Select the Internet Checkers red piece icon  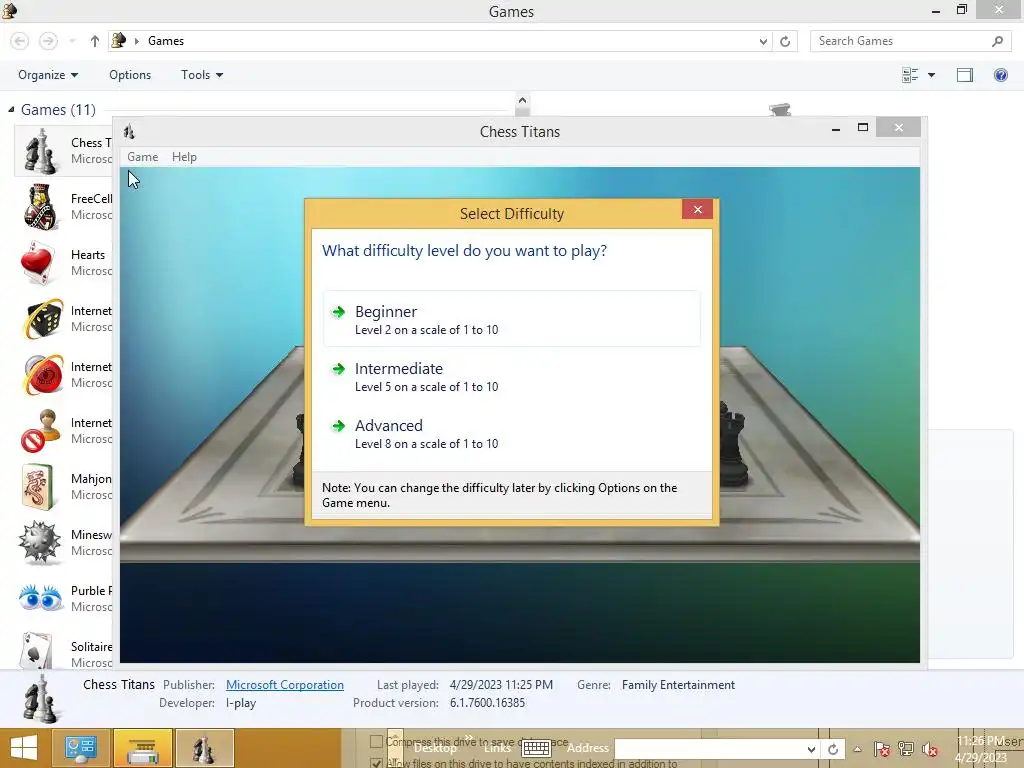click(42, 375)
